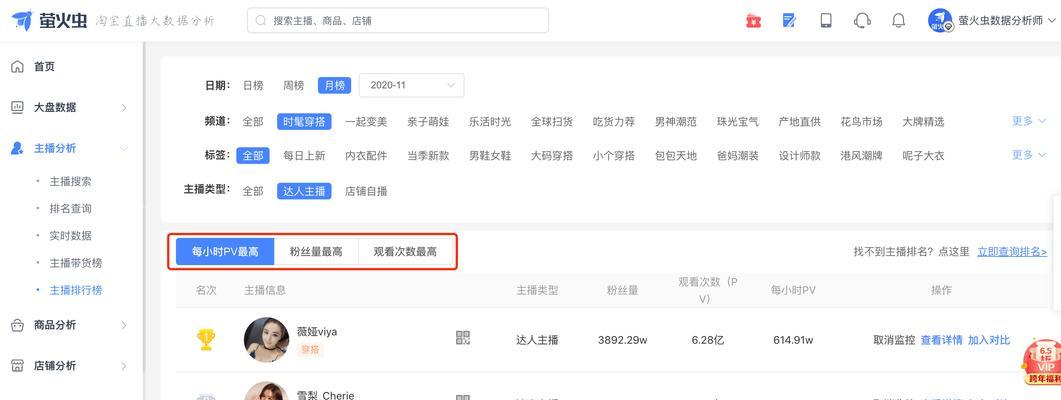
Task: Click the search magnifier icon
Action: click(261, 20)
